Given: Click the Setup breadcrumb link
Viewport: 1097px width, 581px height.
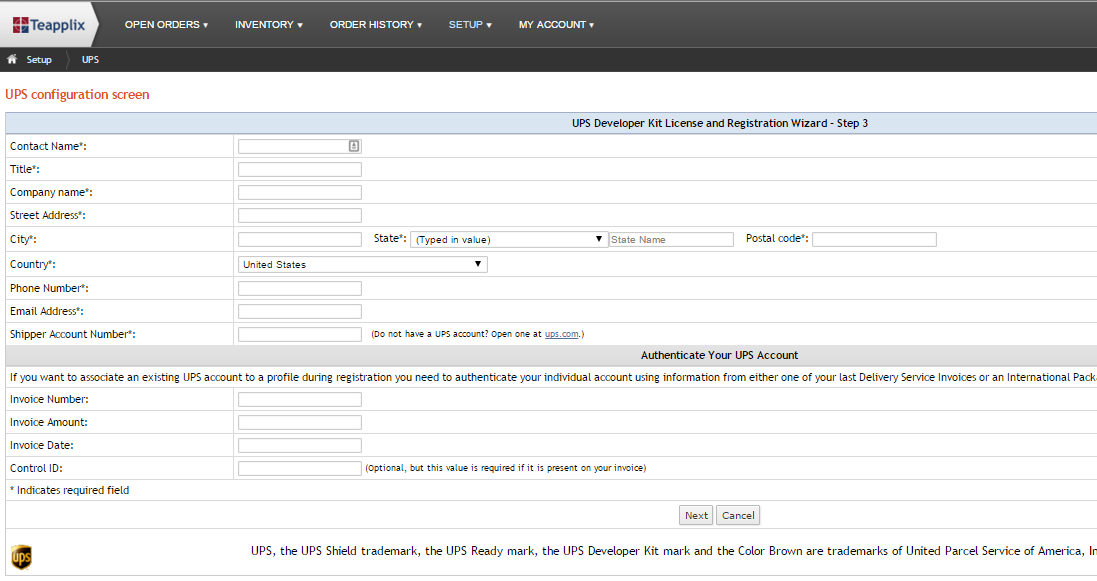Looking at the screenshot, I should click(39, 60).
